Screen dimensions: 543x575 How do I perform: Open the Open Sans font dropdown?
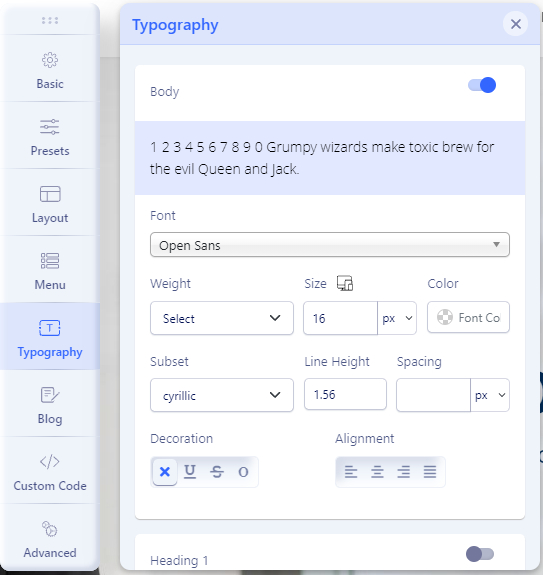click(330, 245)
